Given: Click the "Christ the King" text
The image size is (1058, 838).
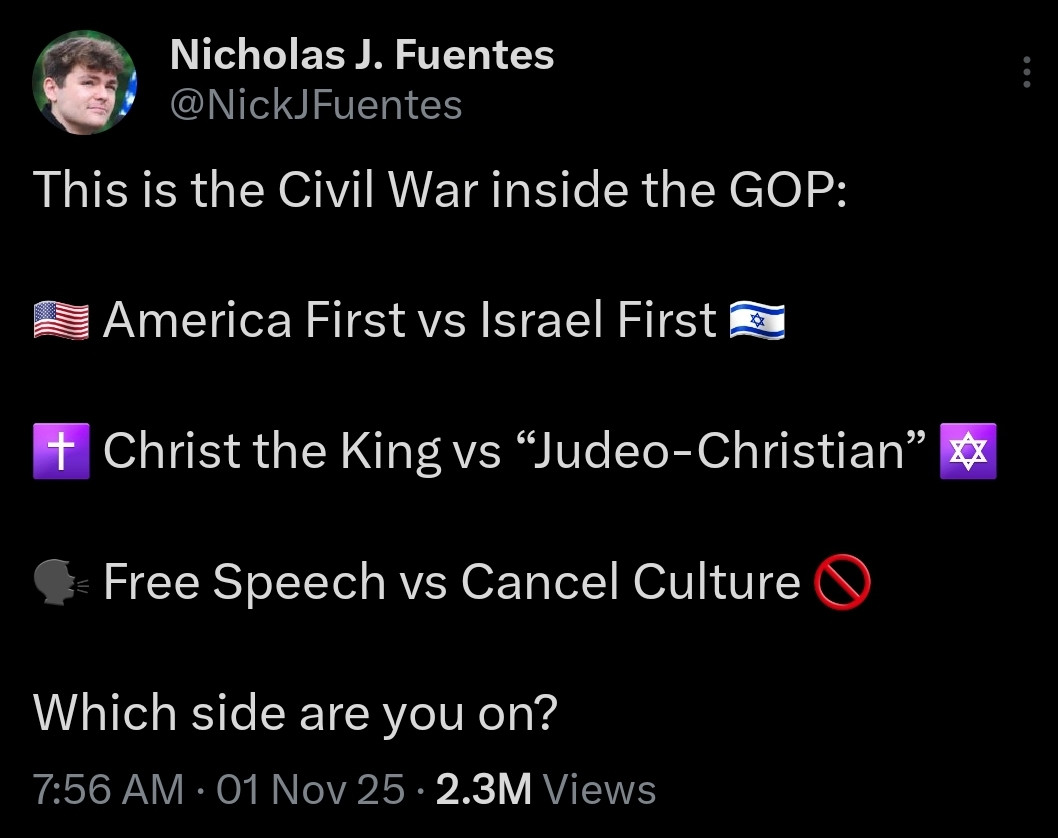Looking at the screenshot, I should (270, 451).
